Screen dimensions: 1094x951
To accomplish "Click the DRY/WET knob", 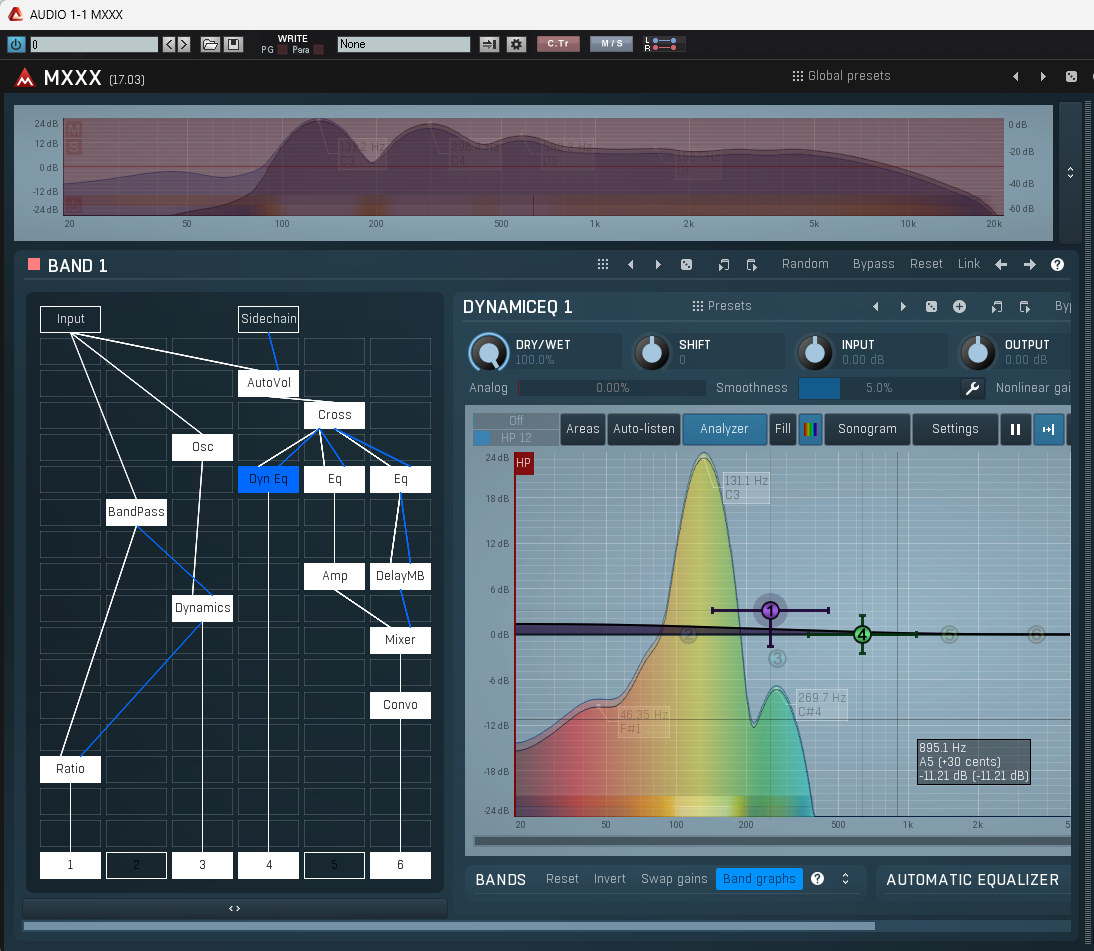I will tap(489, 352).
